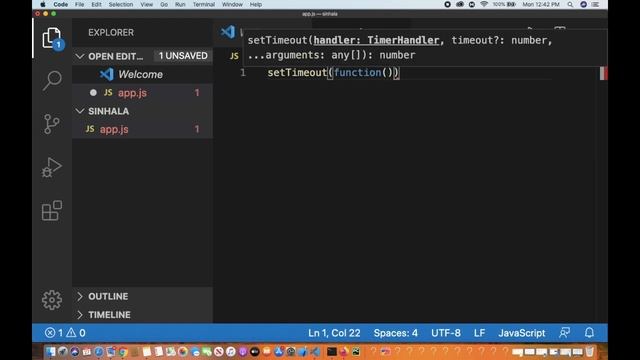Open the Wi-Fi menu in menu bar
The width and height of the screenshot is (640, 360).
[x=484, y=4]
